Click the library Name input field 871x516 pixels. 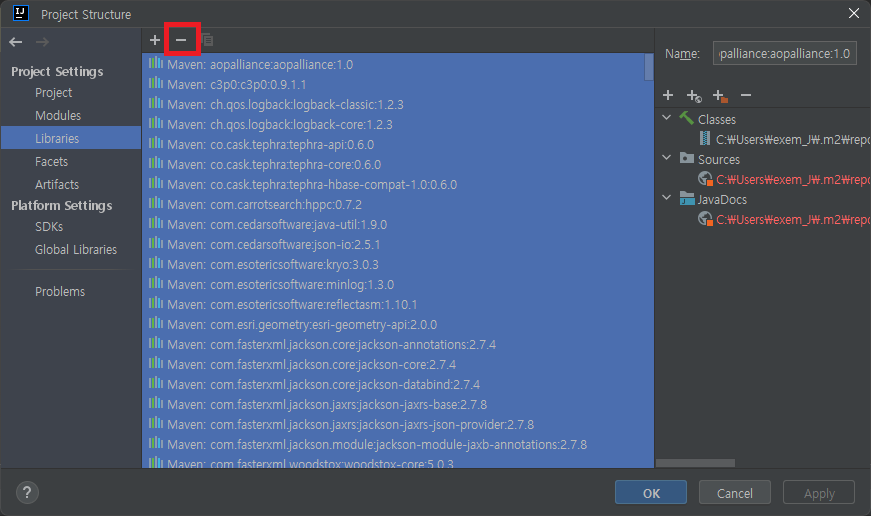click(784, 53)
